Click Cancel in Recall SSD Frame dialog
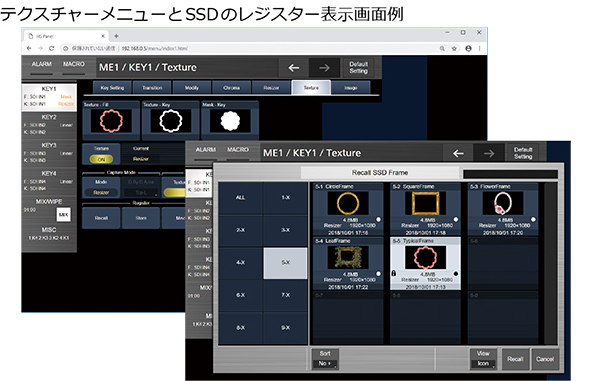 545,359
